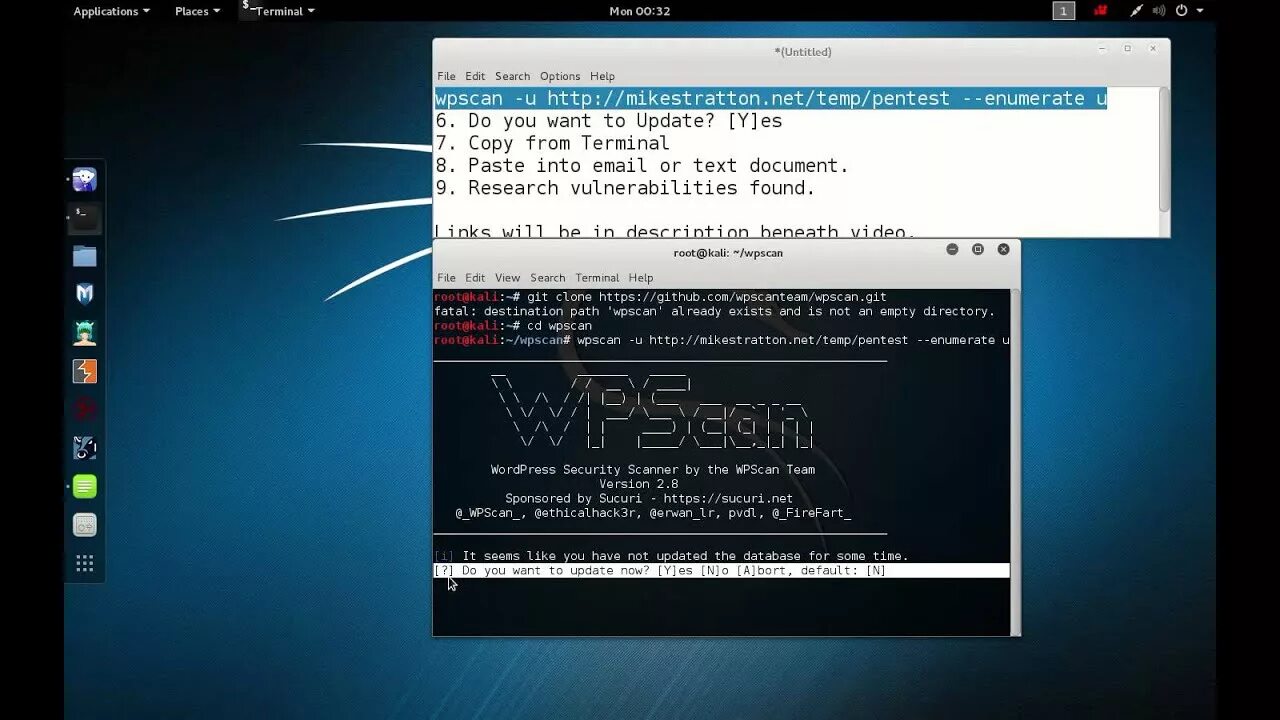Open the Files folder icon in dock
1280x720 pixels.
[x=85, y=256]
